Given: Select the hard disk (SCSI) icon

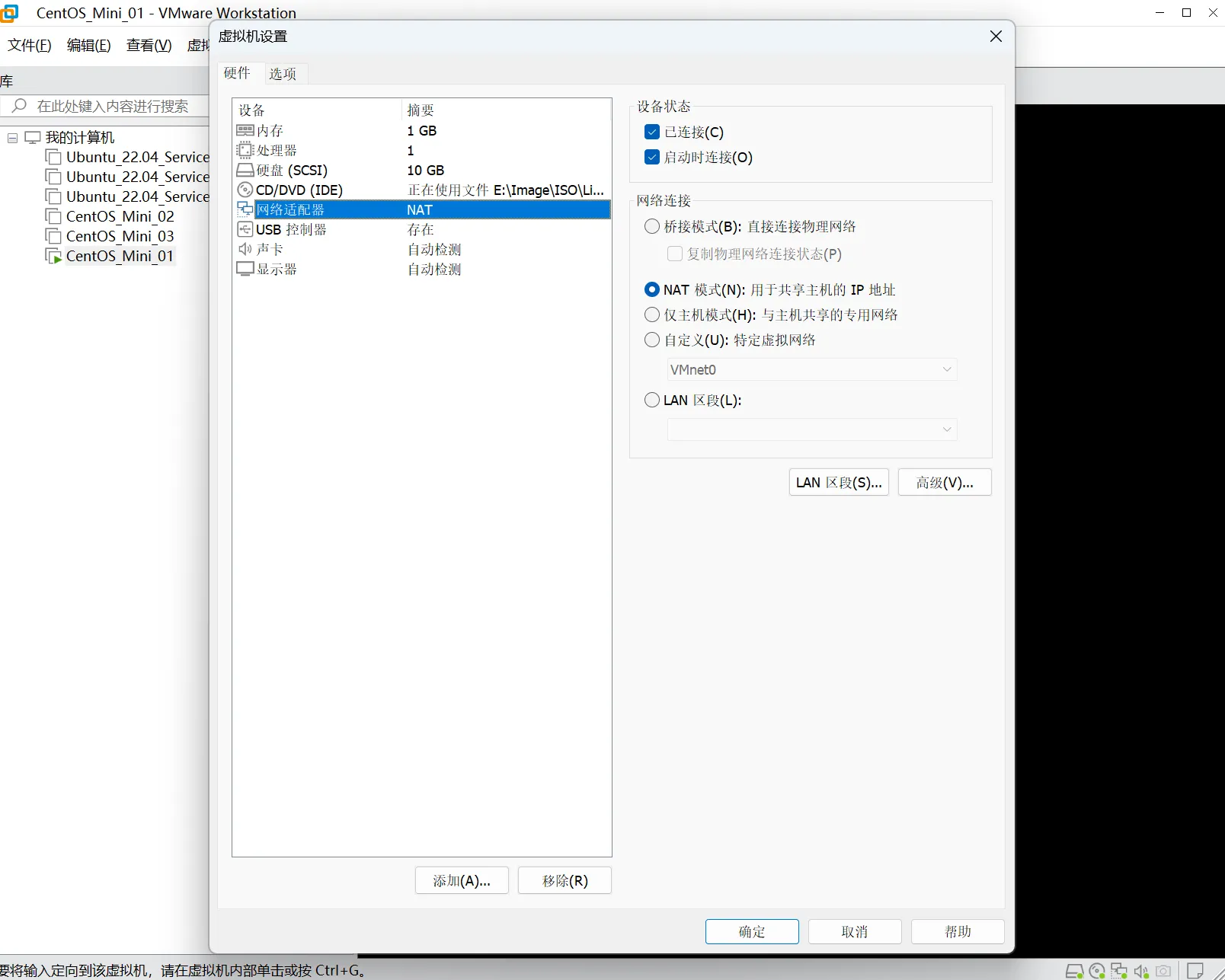Looking at the screenshot, I should [245, 171].
